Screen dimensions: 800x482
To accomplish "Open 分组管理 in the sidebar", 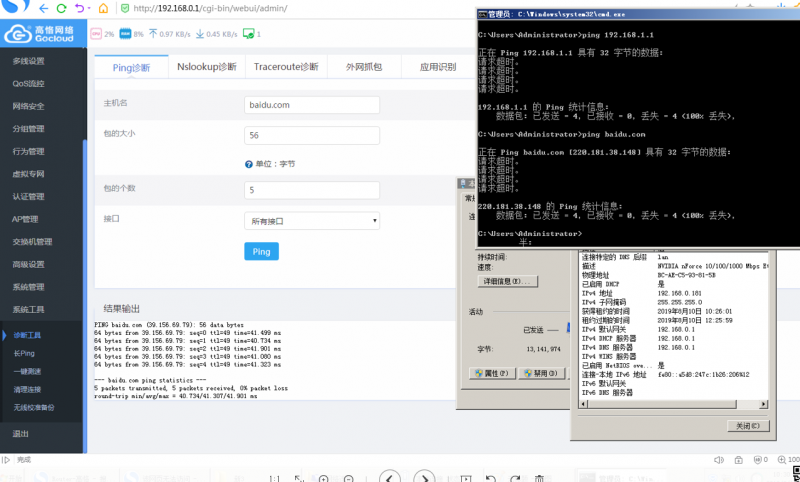I will (29, 129).
